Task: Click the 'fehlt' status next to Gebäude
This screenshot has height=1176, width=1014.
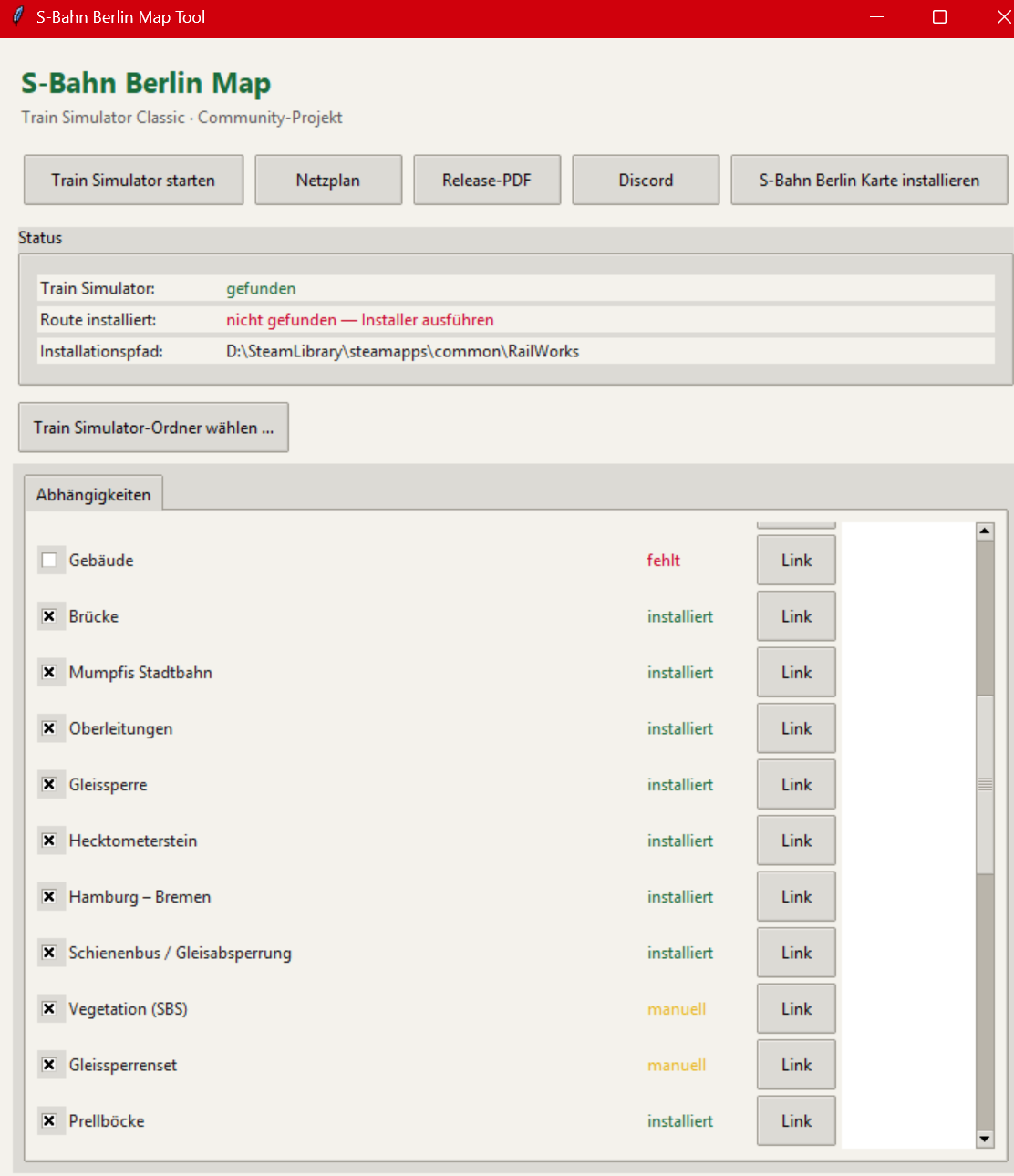Action: 664,561
